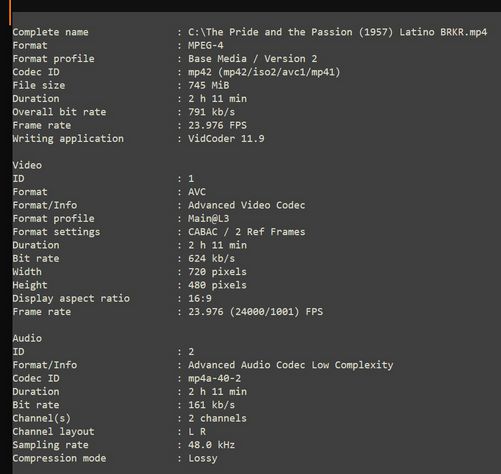Screen dimensions: 501x474
Task: Click the Channel layout L R value
Action: click(x=197, y=432)
